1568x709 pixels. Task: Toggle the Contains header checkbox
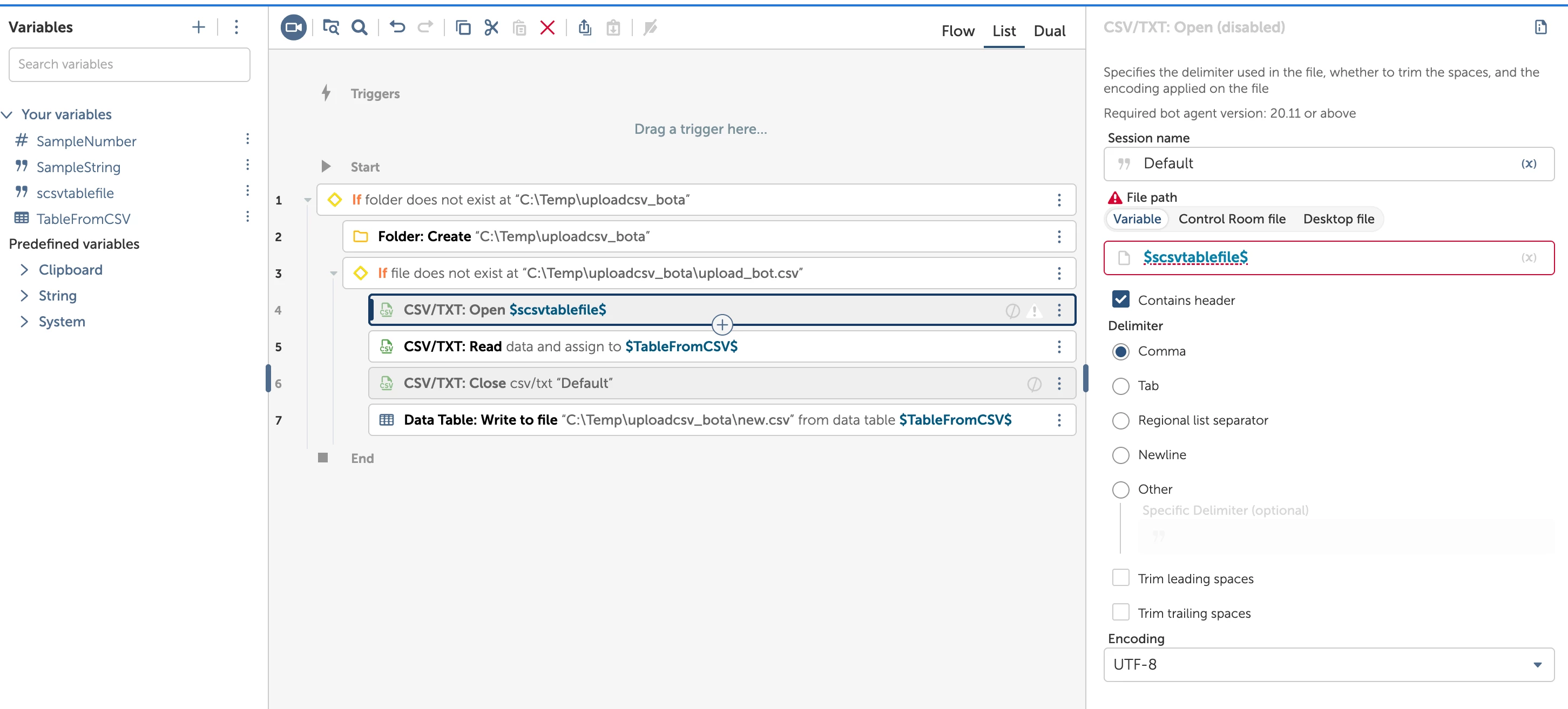[1120, 299]
